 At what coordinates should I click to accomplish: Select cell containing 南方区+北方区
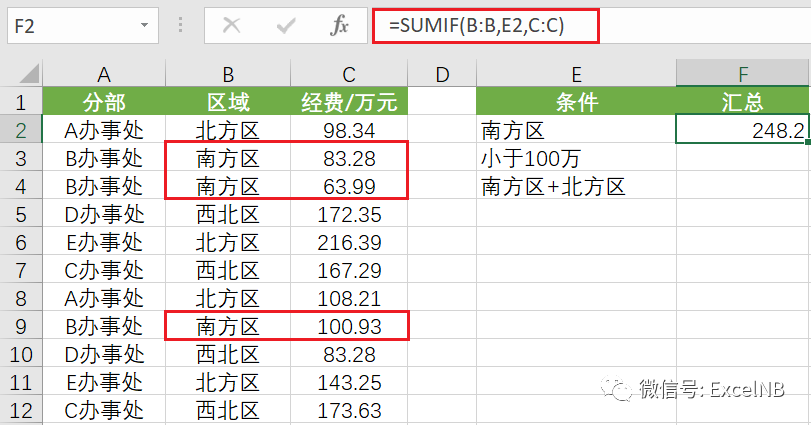(x=576, y=185)
